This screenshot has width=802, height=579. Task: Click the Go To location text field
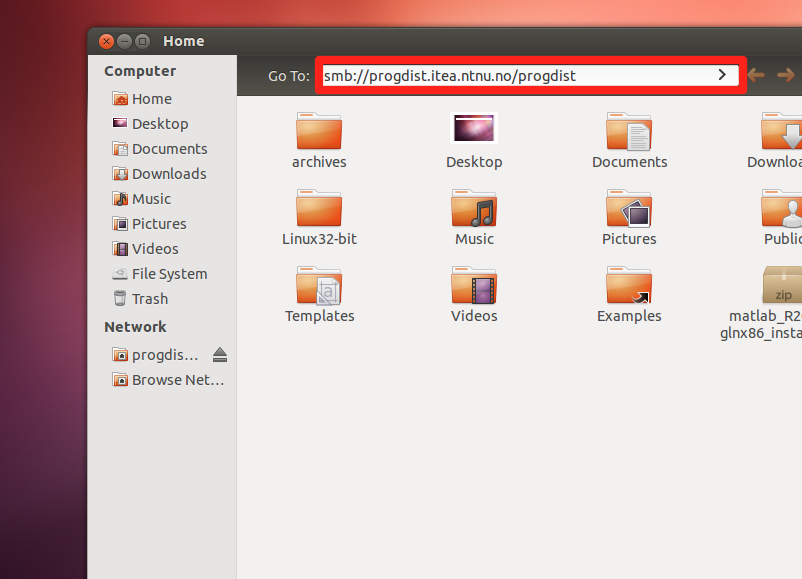[530, 76]
